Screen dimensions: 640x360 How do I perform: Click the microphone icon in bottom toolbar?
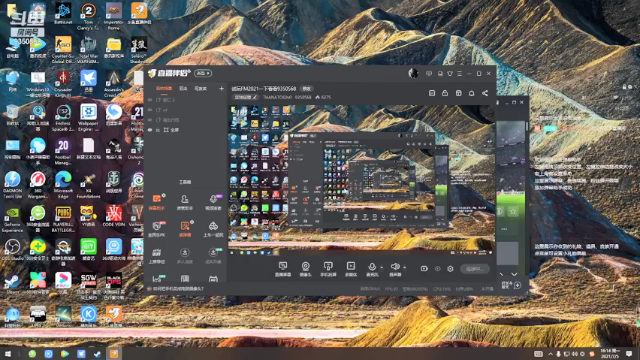click(x=372, y=267)
